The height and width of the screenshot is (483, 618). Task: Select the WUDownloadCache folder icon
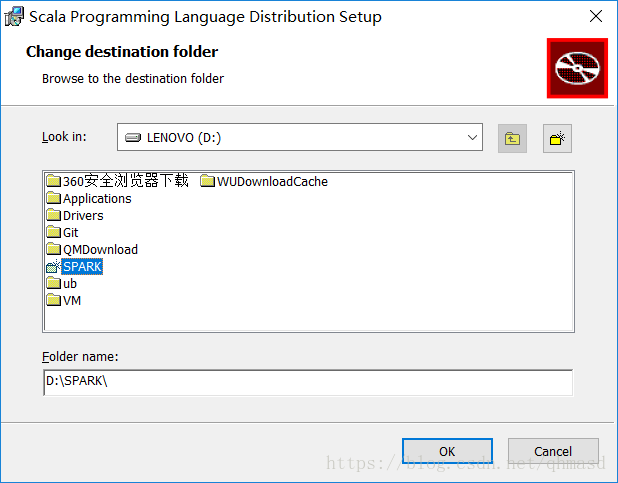[x=208, y=181]
